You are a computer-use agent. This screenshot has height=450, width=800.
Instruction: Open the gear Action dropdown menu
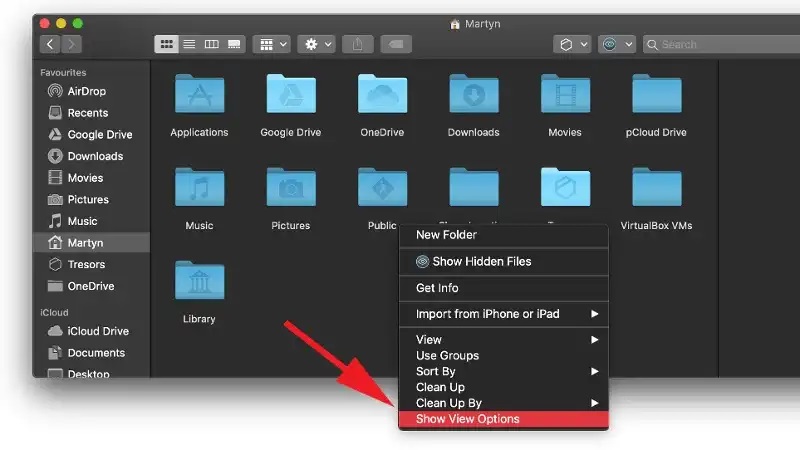[x=319, y=44]
